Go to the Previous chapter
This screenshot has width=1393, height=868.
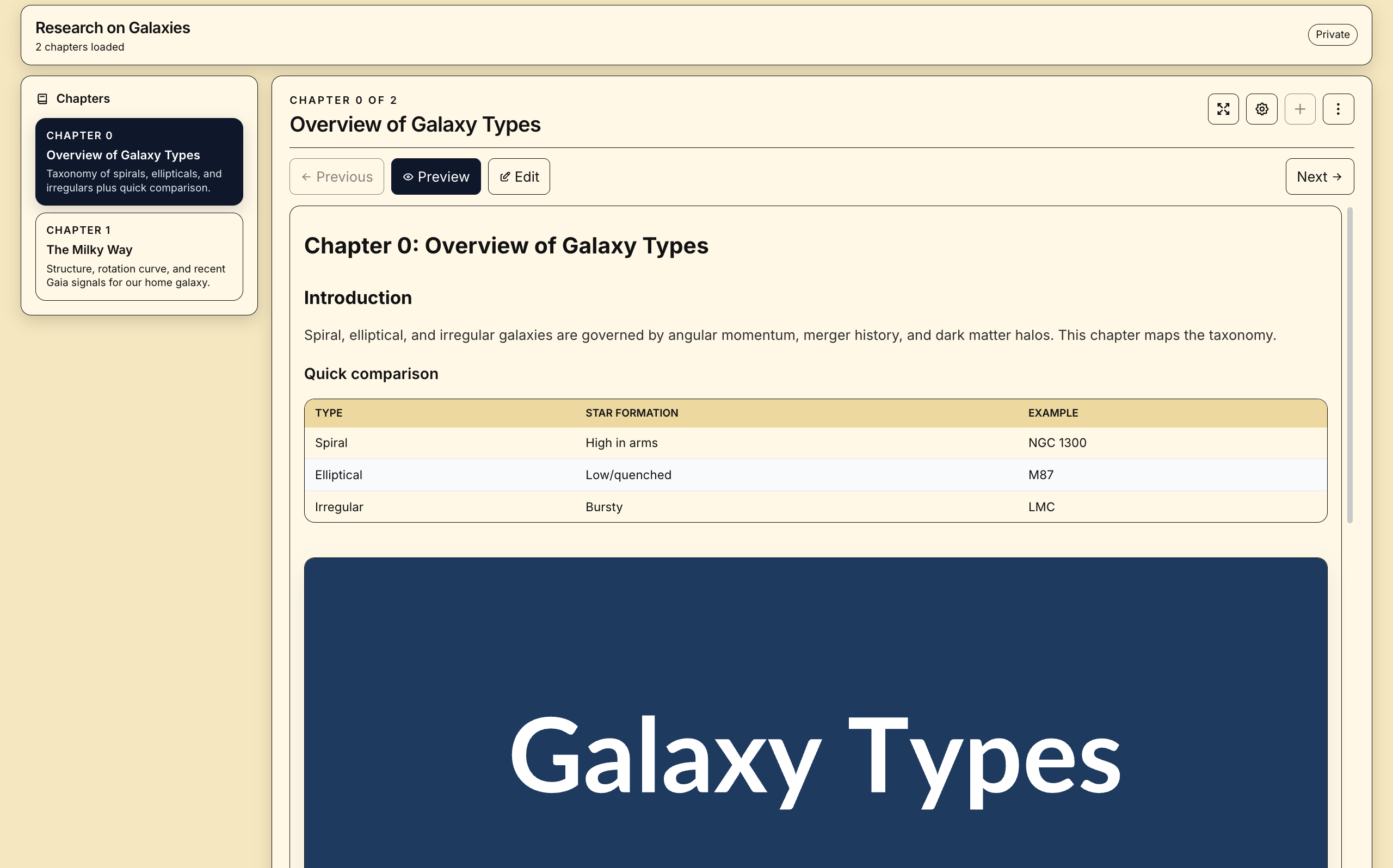tap(336, 177)
